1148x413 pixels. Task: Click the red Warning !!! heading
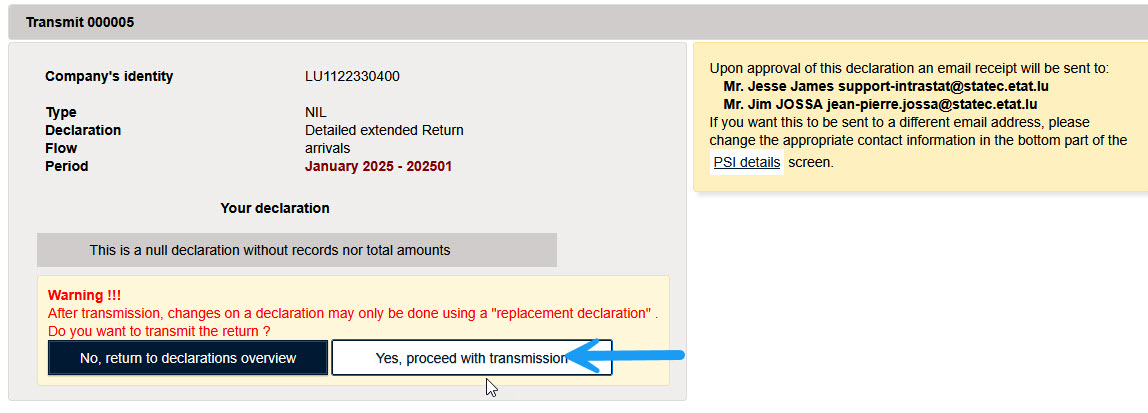click(85, 295)
